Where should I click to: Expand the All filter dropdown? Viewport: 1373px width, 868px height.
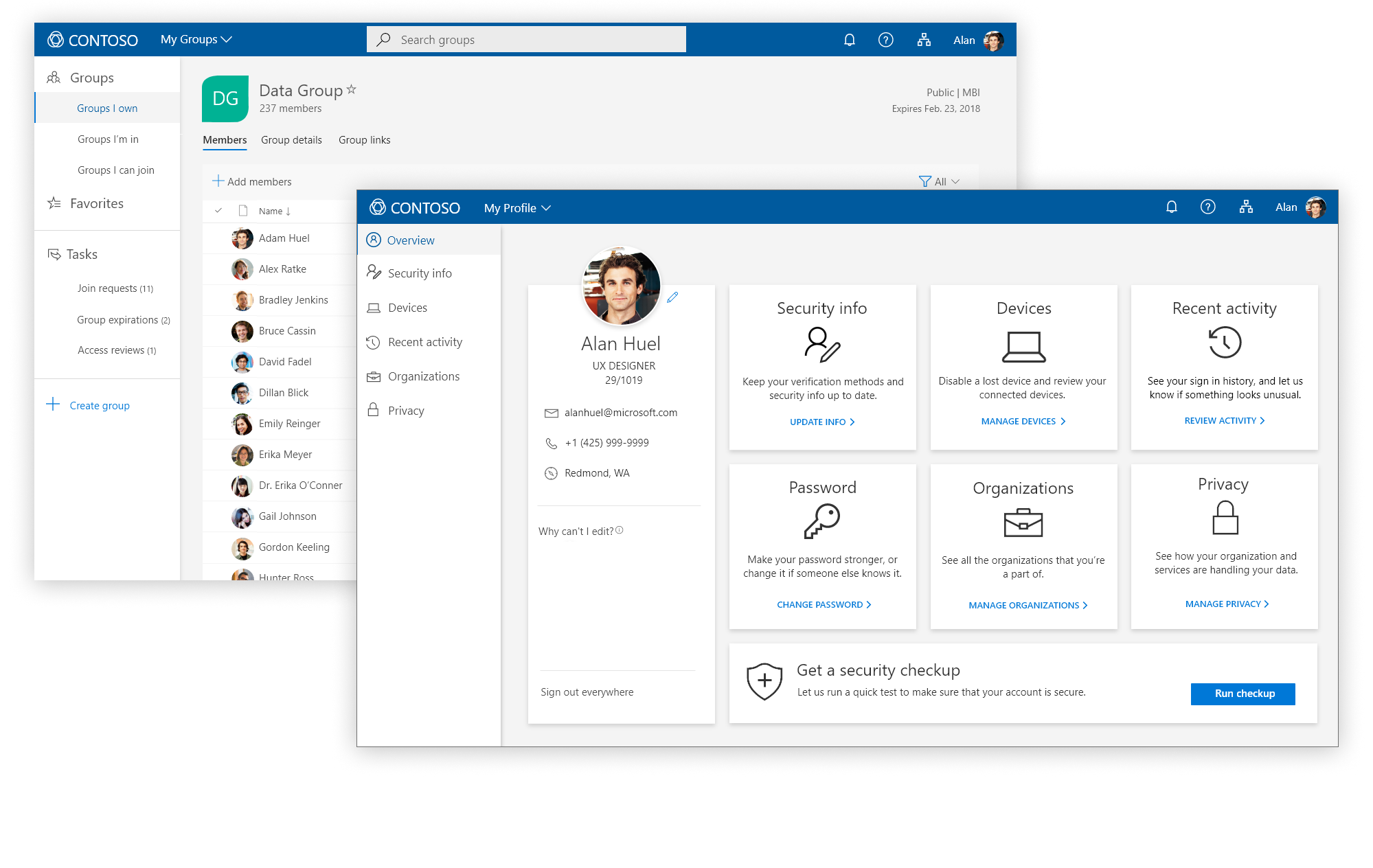coord(947,181)
